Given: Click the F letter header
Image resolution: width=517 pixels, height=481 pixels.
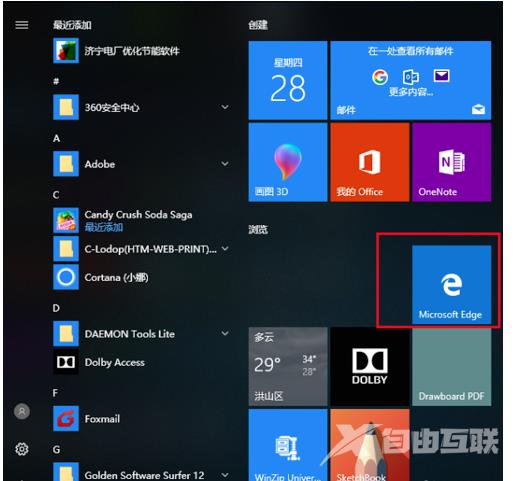Looking at the screenshot, I should click(55, 393).
